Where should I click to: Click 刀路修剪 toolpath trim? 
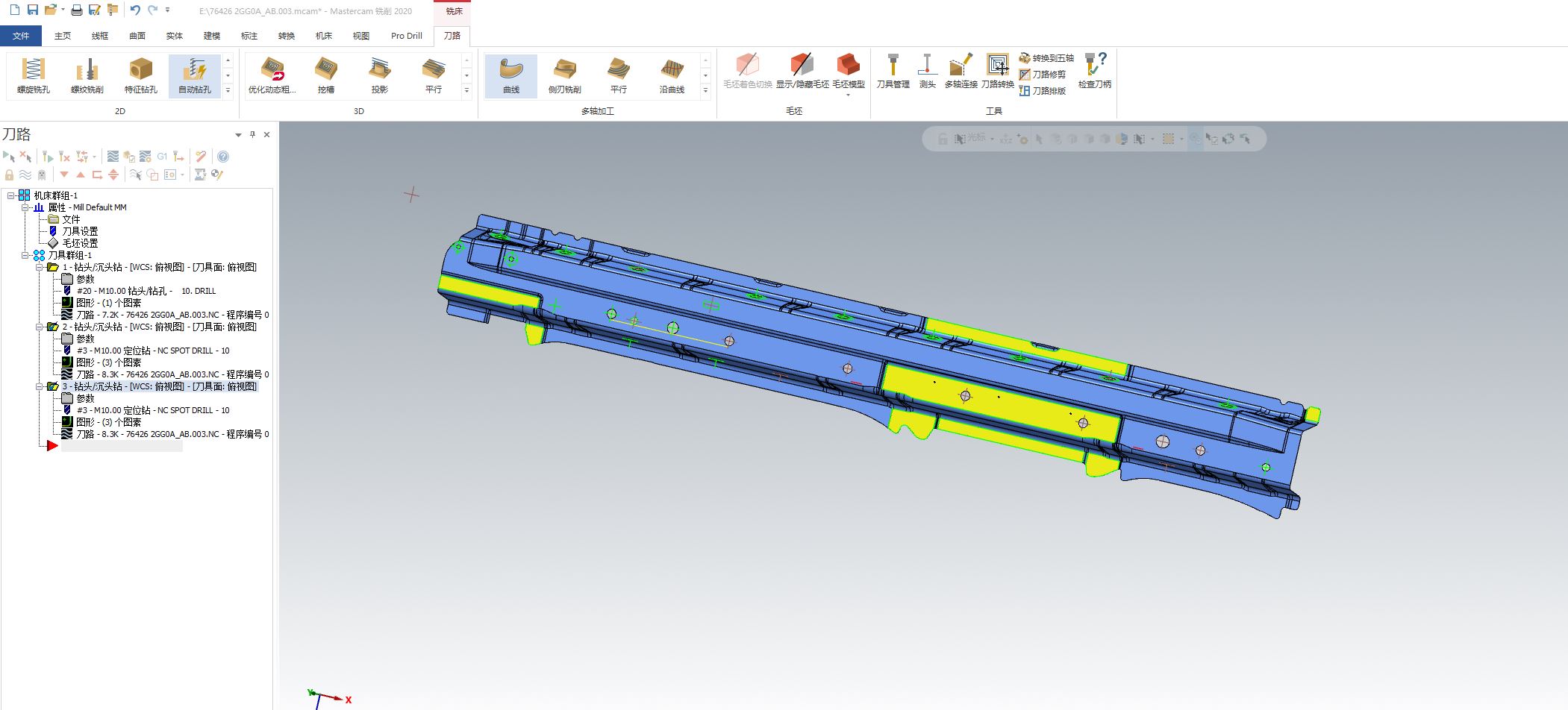pyautogui.click(x=1043, y=75)
